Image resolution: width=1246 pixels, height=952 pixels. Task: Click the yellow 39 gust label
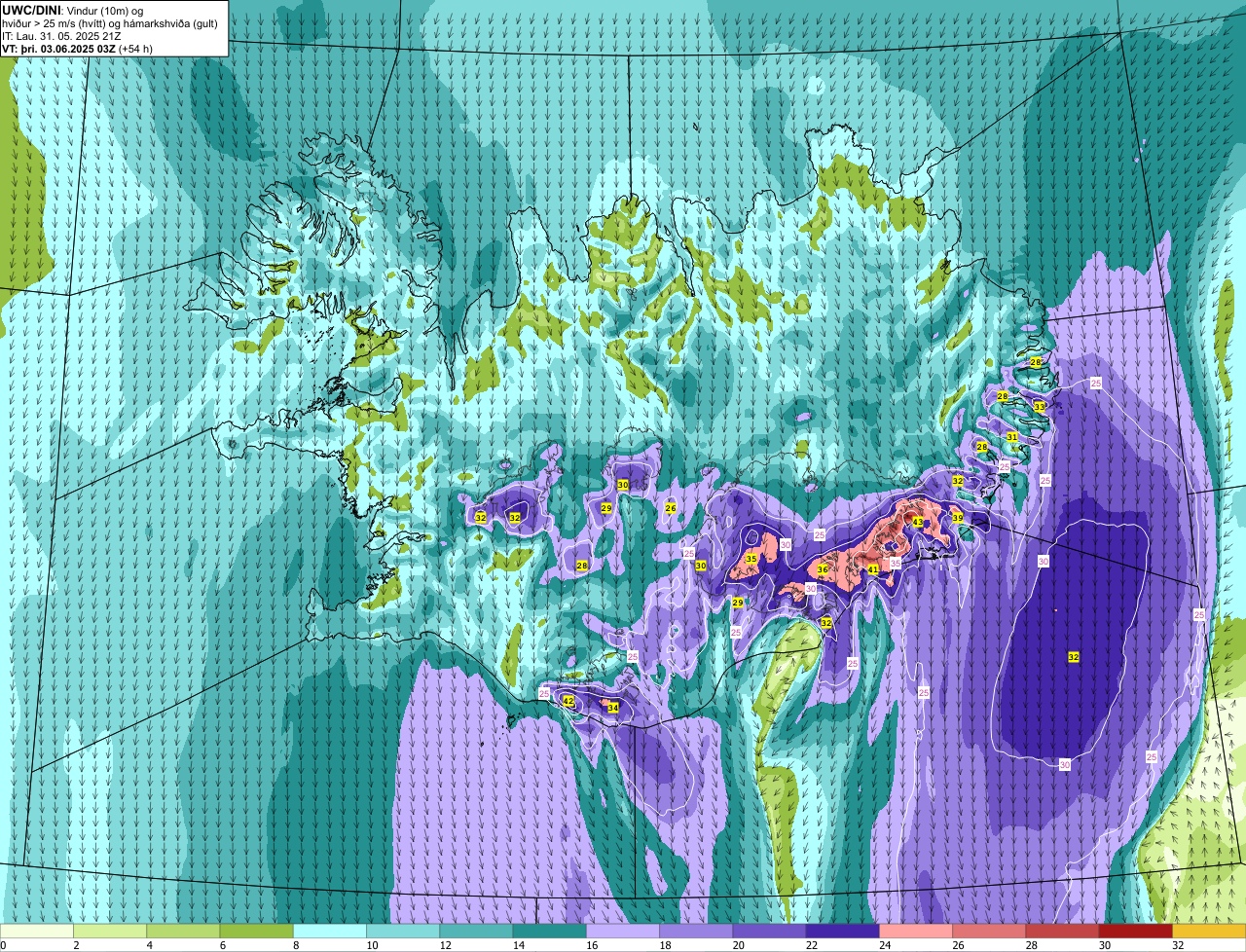pyautogui.click(x=958, y=518)
